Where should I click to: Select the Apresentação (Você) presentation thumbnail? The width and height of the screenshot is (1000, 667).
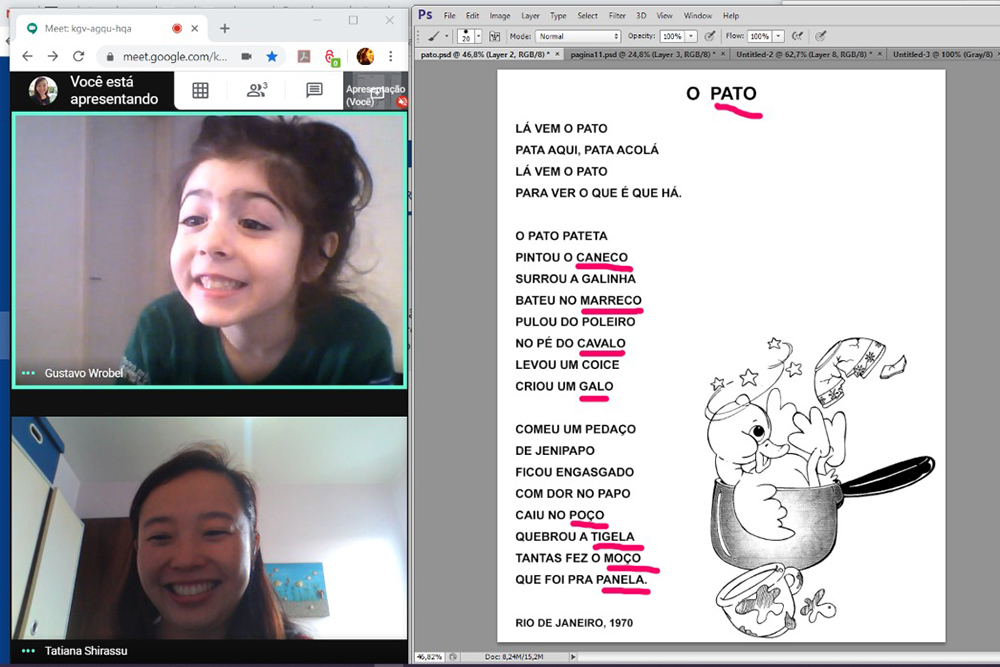[x=375, y=91]
